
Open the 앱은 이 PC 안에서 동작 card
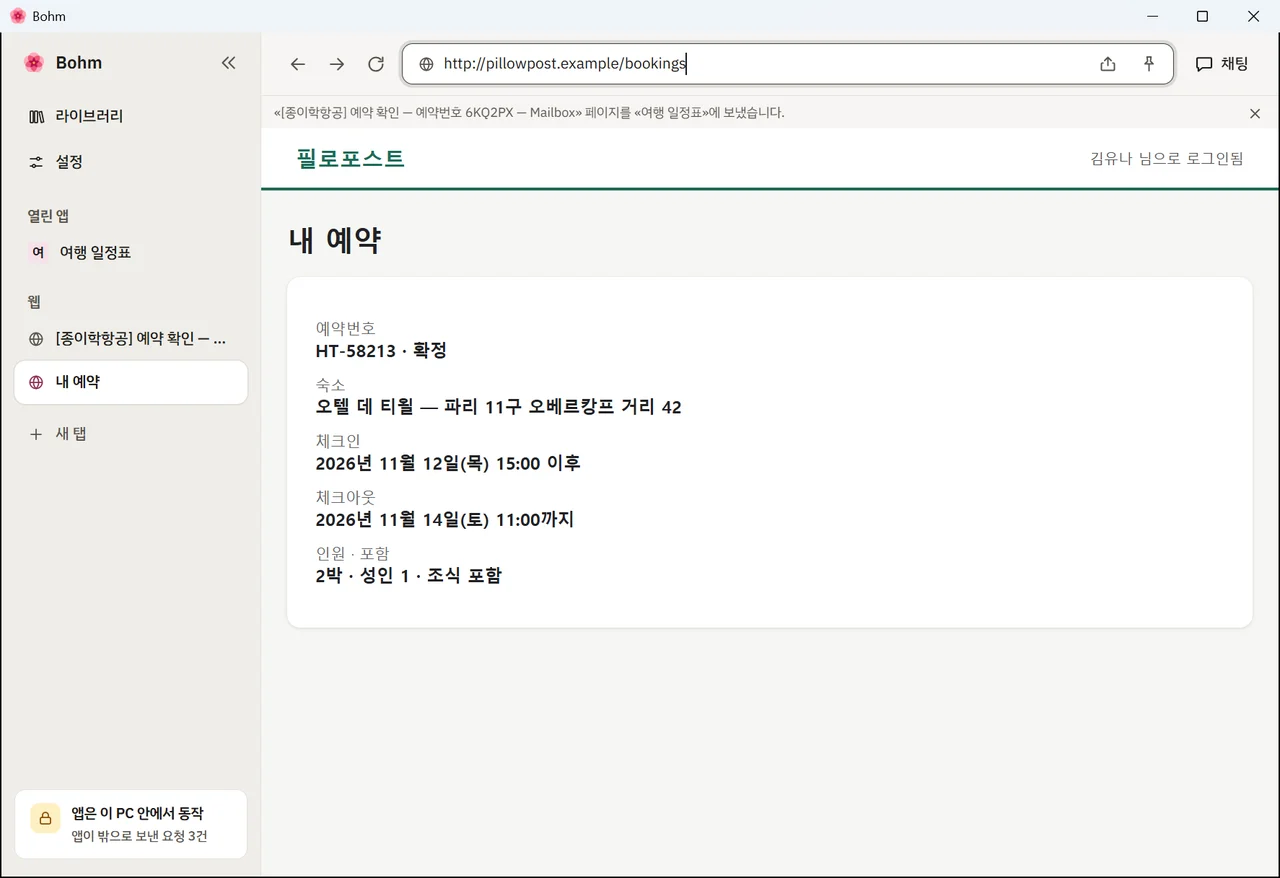(131, 824)
